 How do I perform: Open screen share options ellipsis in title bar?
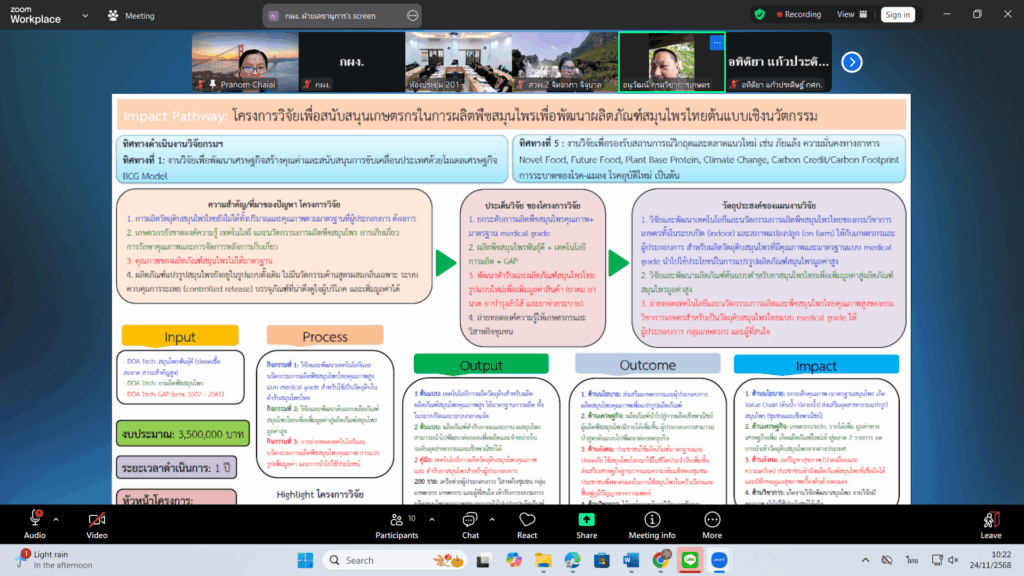[x=412, y=15]
